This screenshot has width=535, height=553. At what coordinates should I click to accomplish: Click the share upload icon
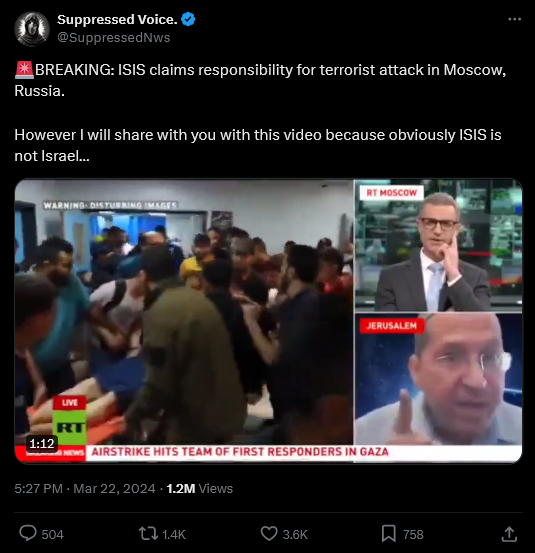click(x=509, y=534)
